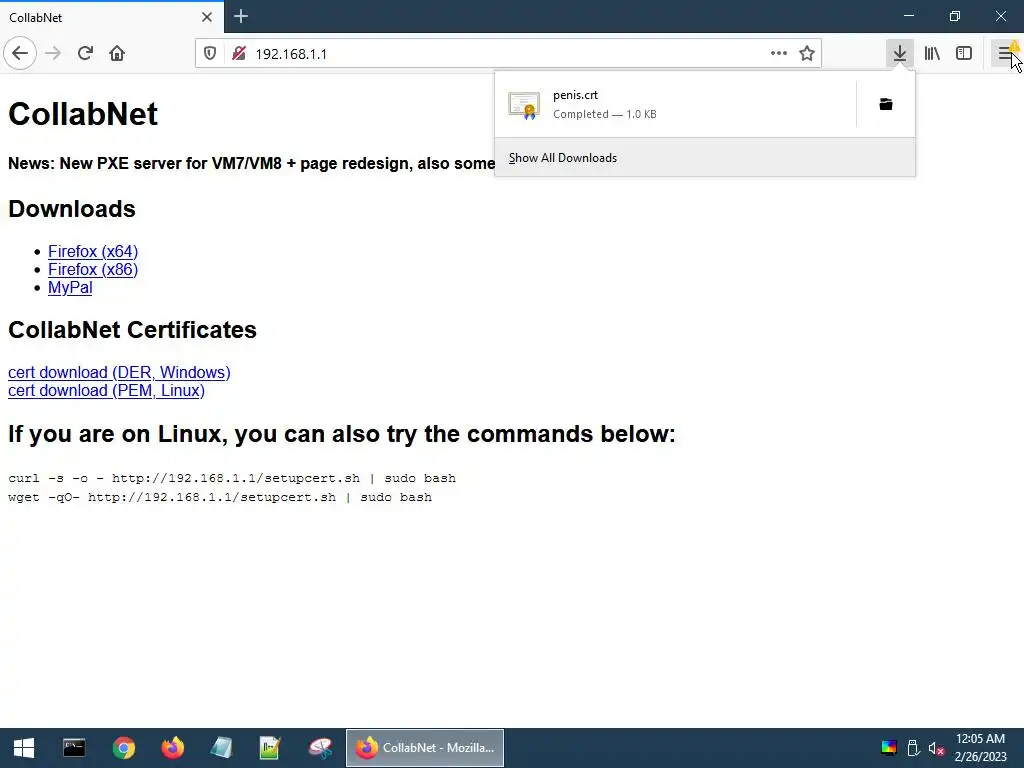Open the Windows Start menu
1024x768 pixels.
[24, 748]
